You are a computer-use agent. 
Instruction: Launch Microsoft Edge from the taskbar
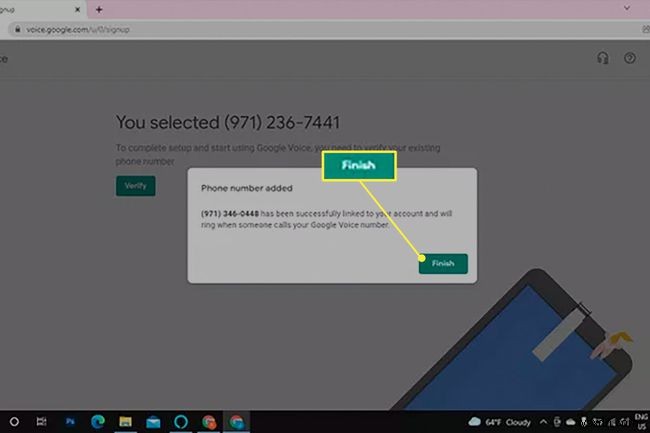point(98,422)
